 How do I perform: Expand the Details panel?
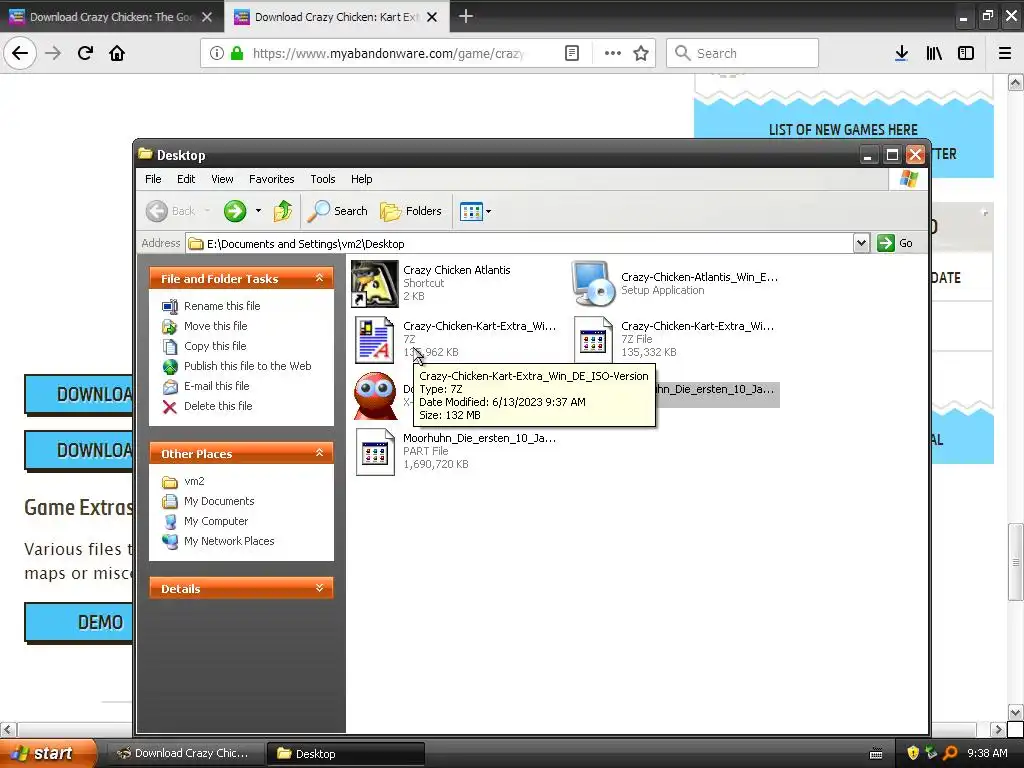tap(319, 588)
